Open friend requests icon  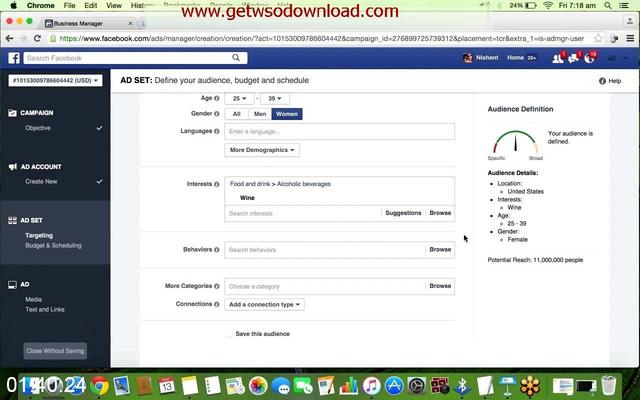click(558, 58)
